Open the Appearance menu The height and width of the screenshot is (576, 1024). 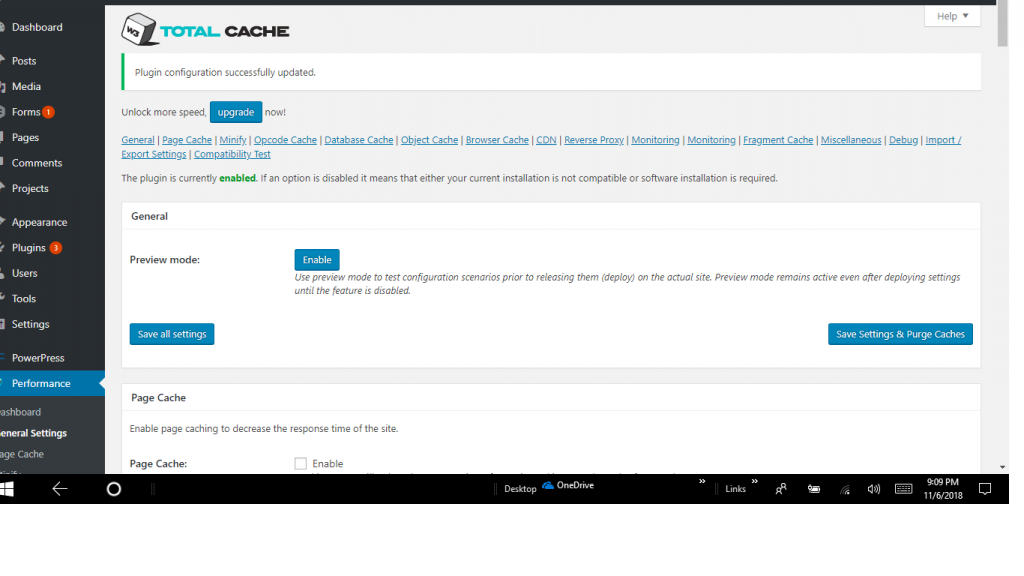pyautogui.click(x=39, y=222)
